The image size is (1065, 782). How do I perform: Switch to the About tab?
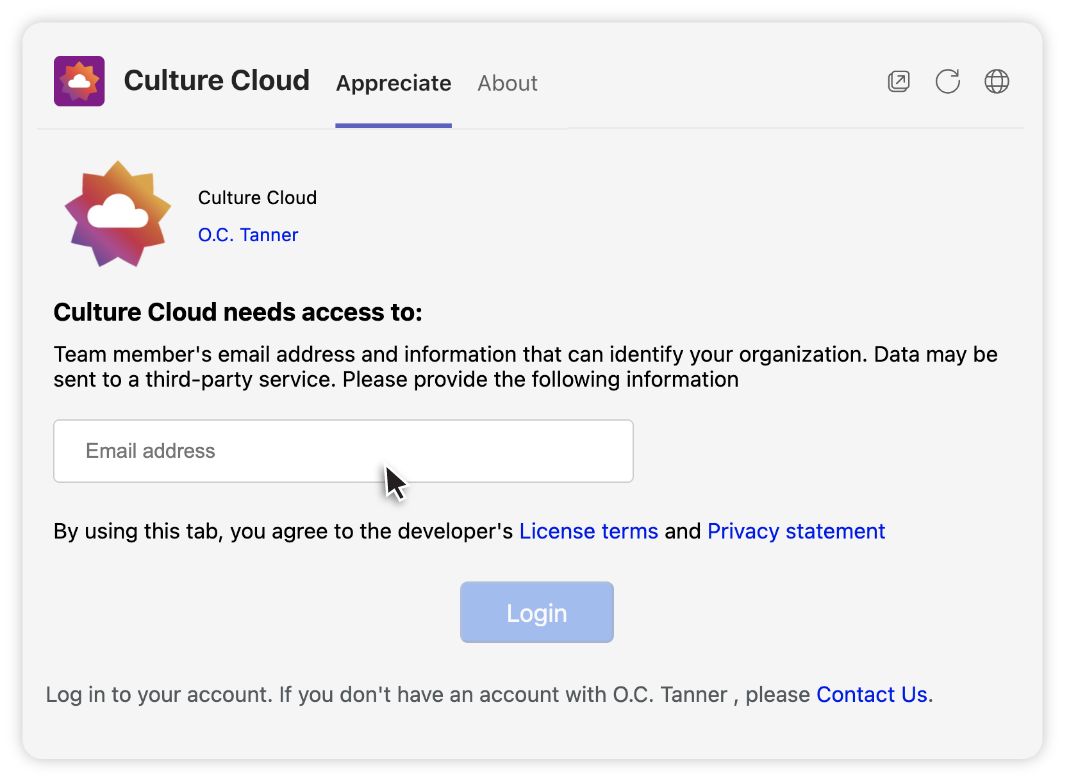(507, 83)
